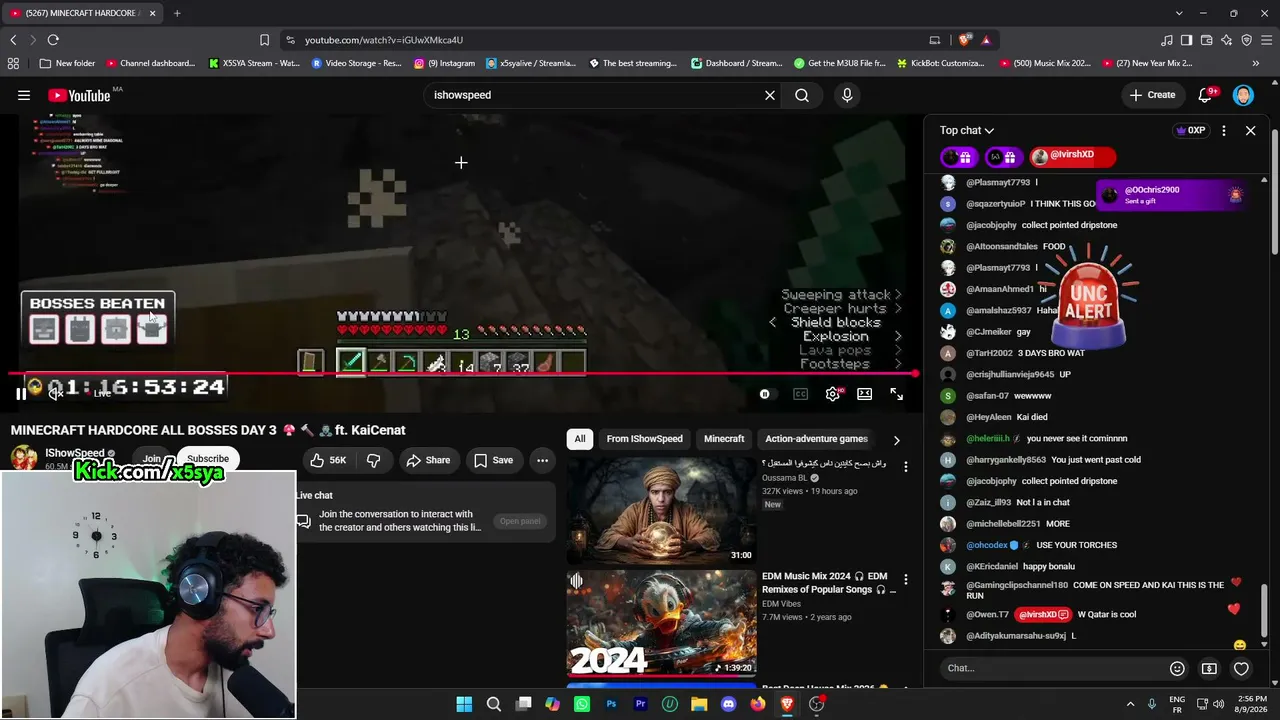This screenshot has height=720, width=1280.
Task: Open Top chat mode dropdown
Action: (x=967, y=131)
